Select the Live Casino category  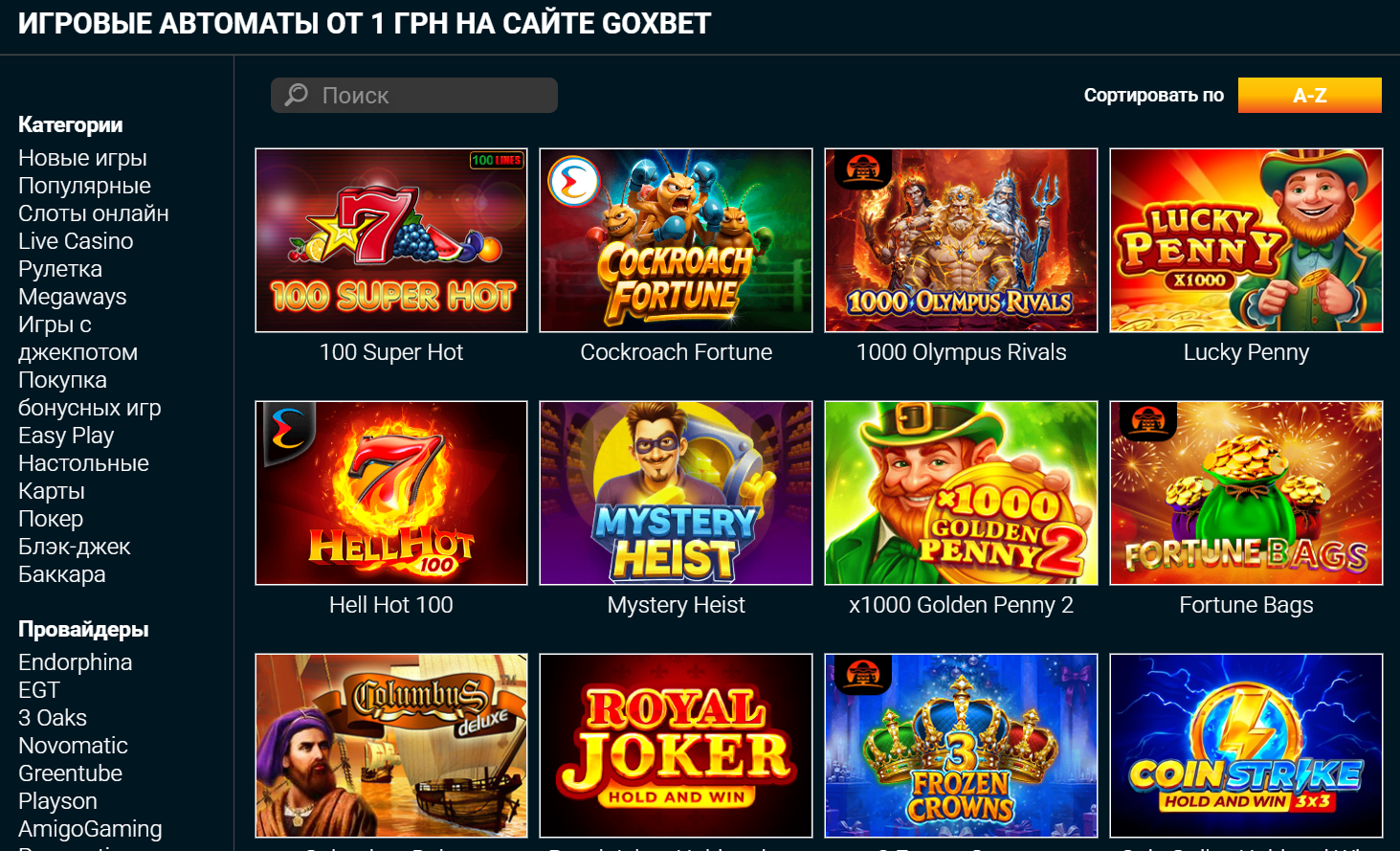[76, 241]
